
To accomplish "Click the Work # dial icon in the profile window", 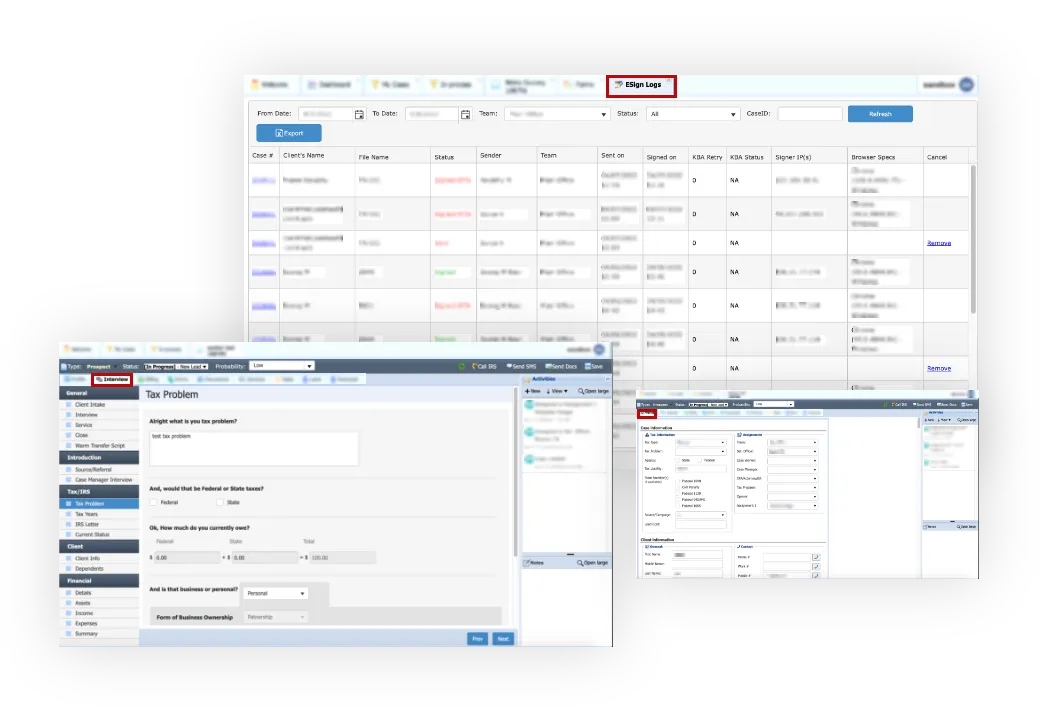I will click(x=816, y=566).
